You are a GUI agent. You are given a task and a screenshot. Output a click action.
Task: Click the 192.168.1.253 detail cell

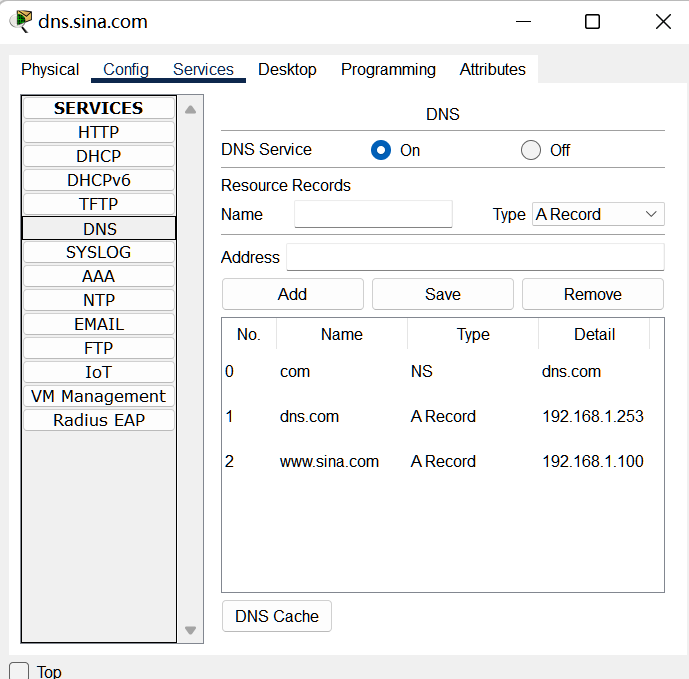[x=593, y=416]
